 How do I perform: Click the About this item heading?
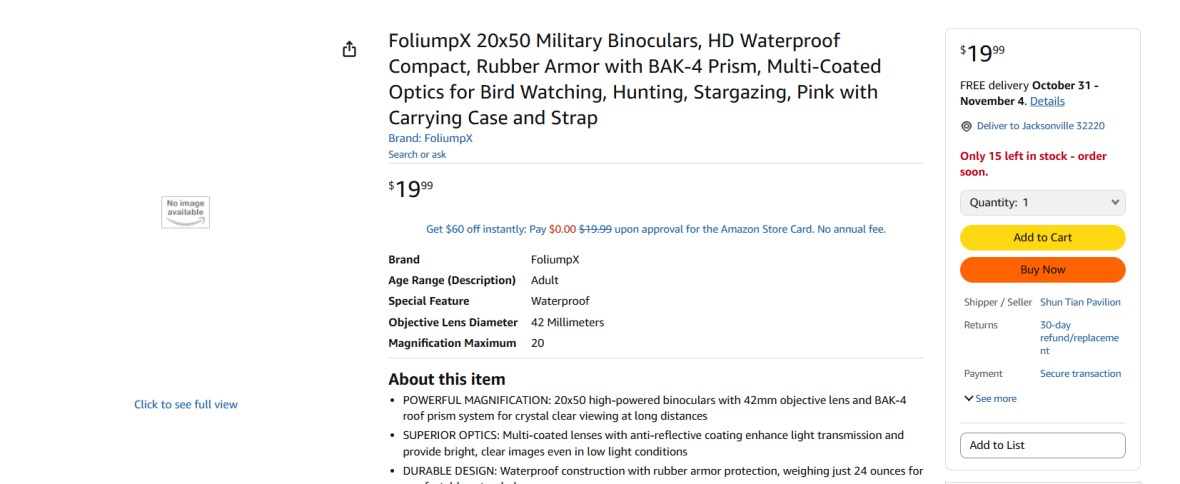pyautogui.click(x=446, y=379)
